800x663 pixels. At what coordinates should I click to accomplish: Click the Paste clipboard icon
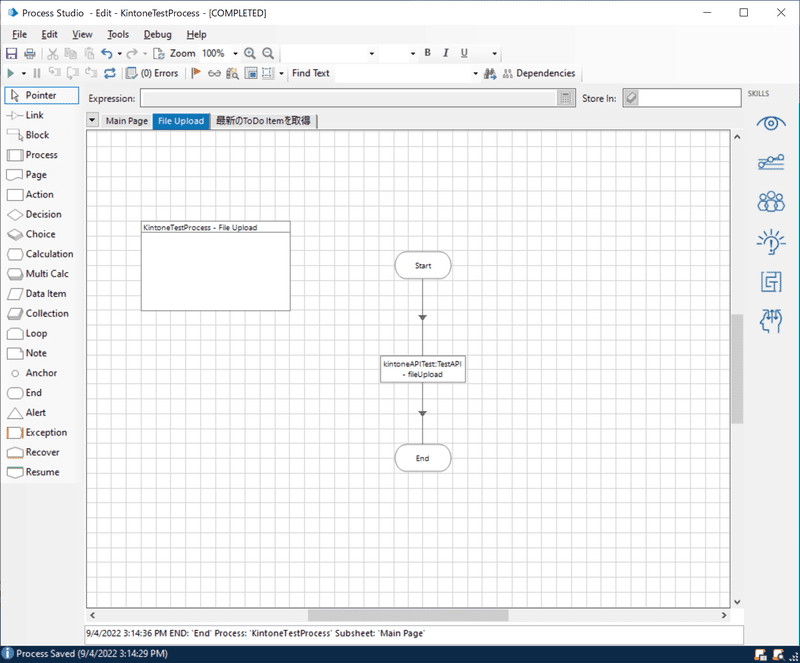pyautogui.click(x=89, y=53)
